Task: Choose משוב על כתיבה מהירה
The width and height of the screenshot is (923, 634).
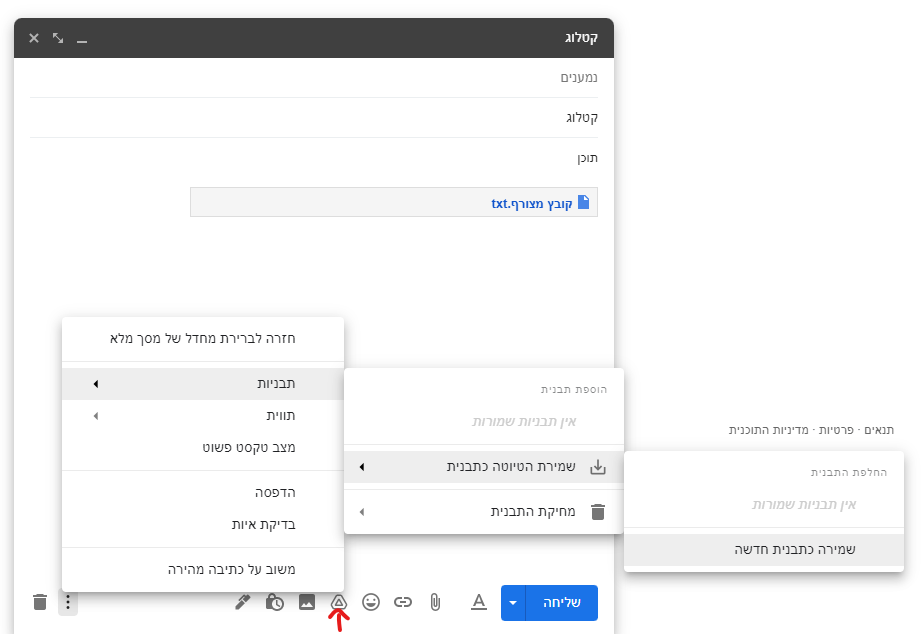Action: [x=202, y=569]
